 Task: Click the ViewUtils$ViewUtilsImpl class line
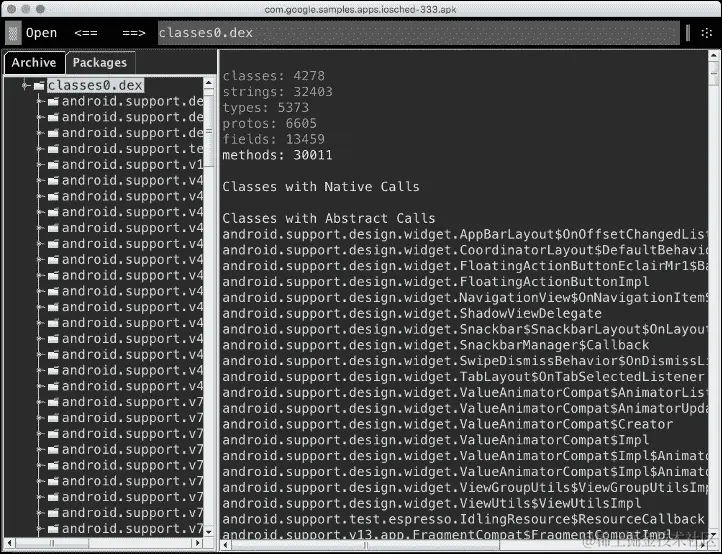pos(431,503)
